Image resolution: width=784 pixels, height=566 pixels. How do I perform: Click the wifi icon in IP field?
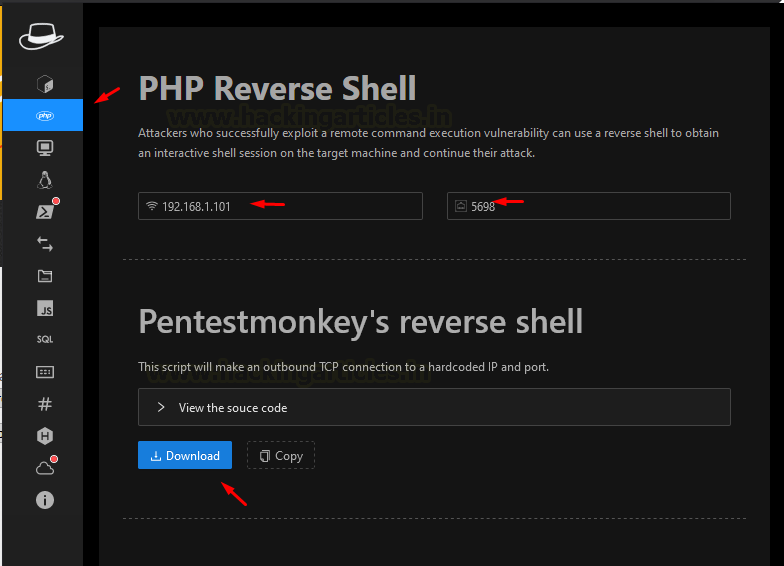click(x=152, y=206)
